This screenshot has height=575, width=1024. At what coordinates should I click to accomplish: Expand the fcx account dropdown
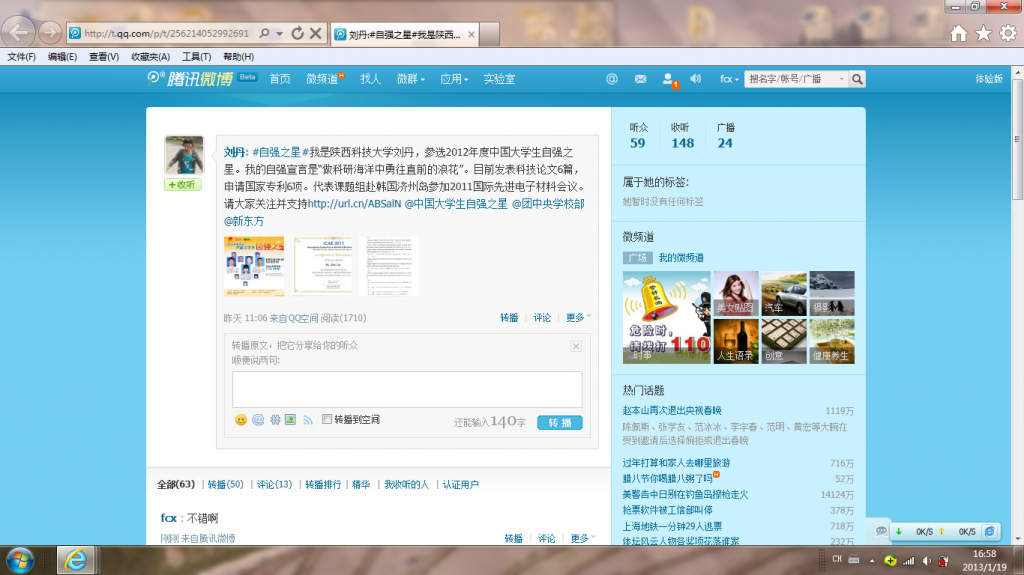click(x=729, y=79)
